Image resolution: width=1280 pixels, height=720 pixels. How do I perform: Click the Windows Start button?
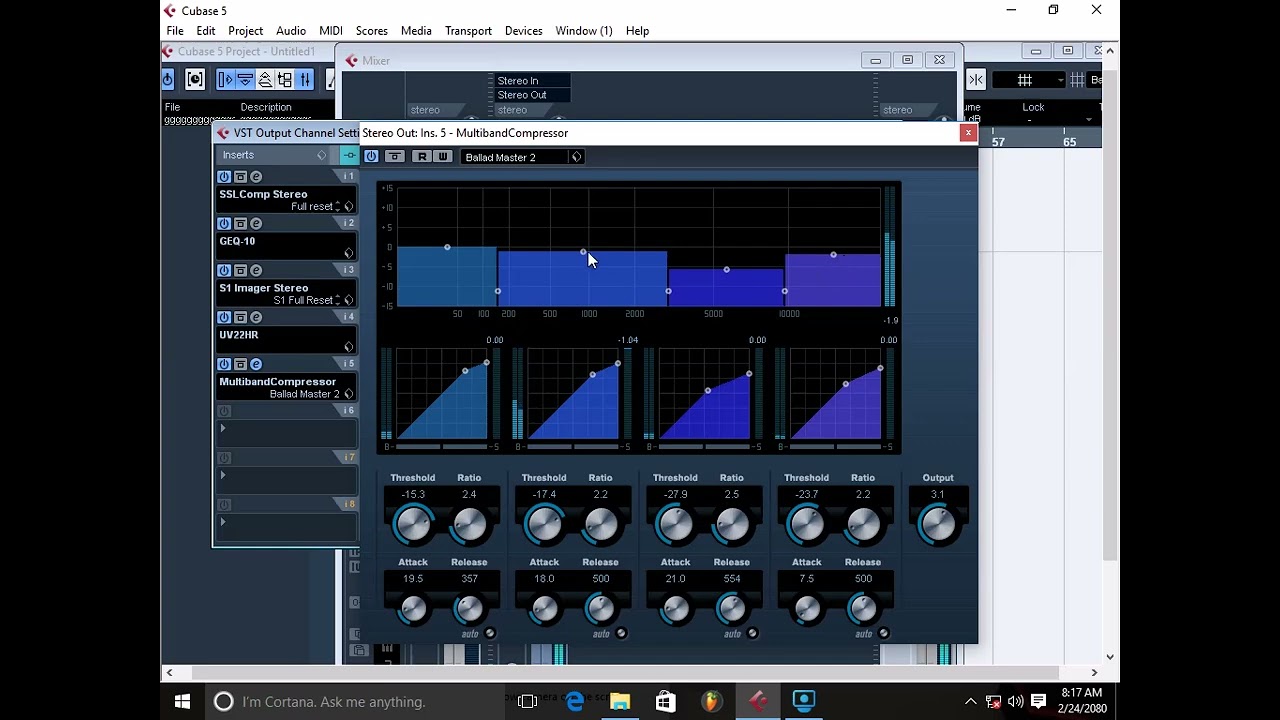[182, 701]
